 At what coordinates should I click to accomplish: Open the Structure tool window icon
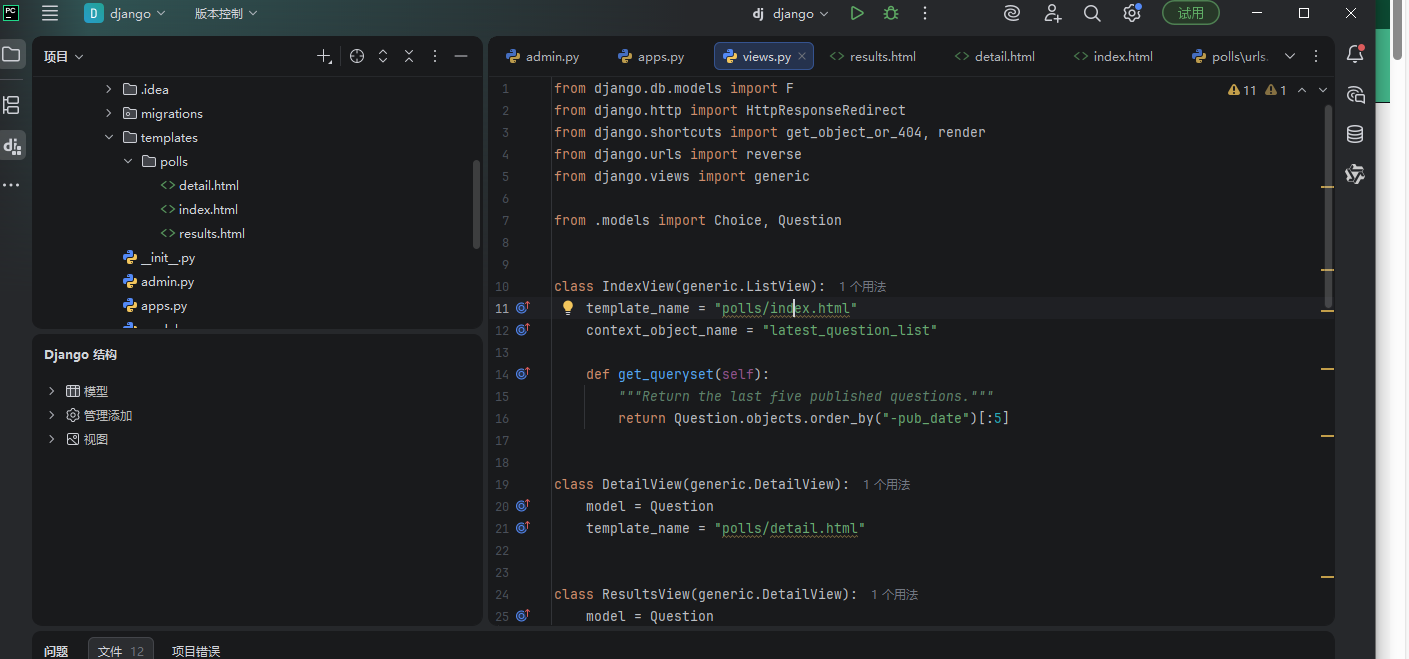(x=12, y=105)
